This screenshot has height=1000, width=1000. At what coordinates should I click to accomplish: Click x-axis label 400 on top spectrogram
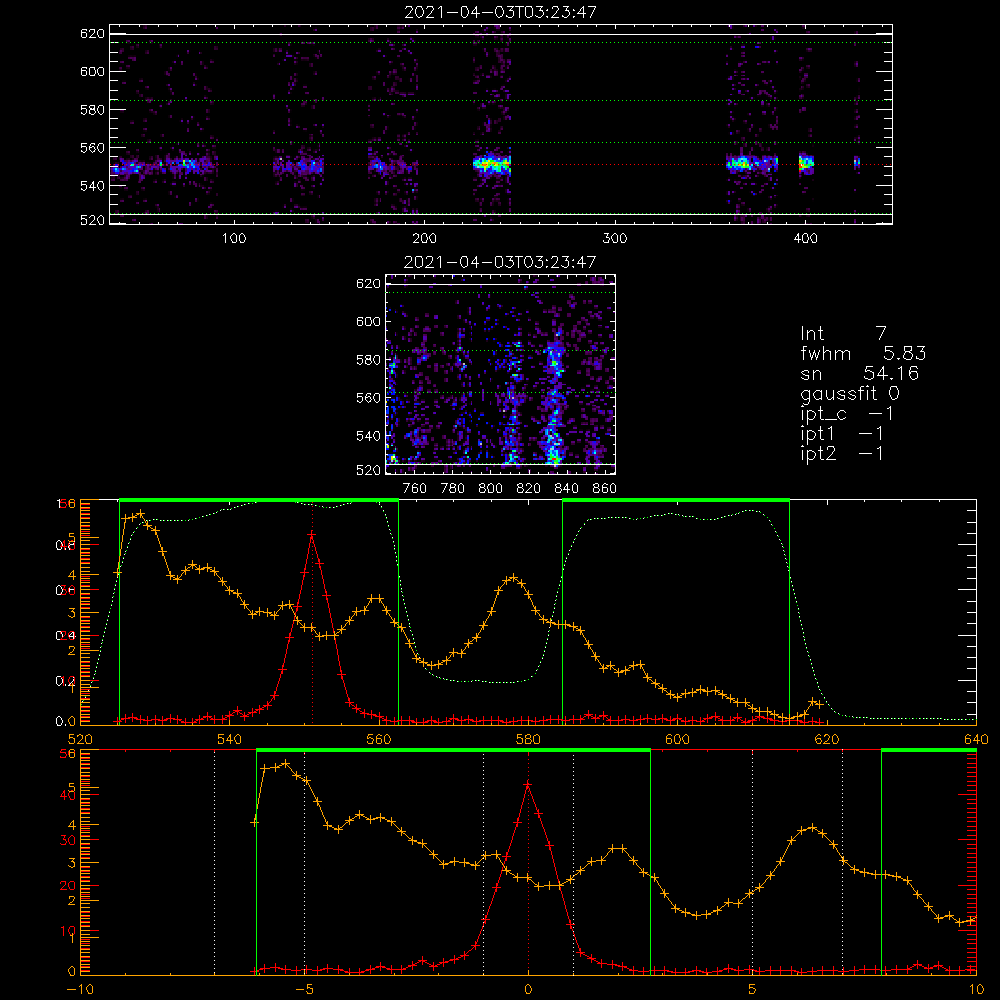coord(805,239)
